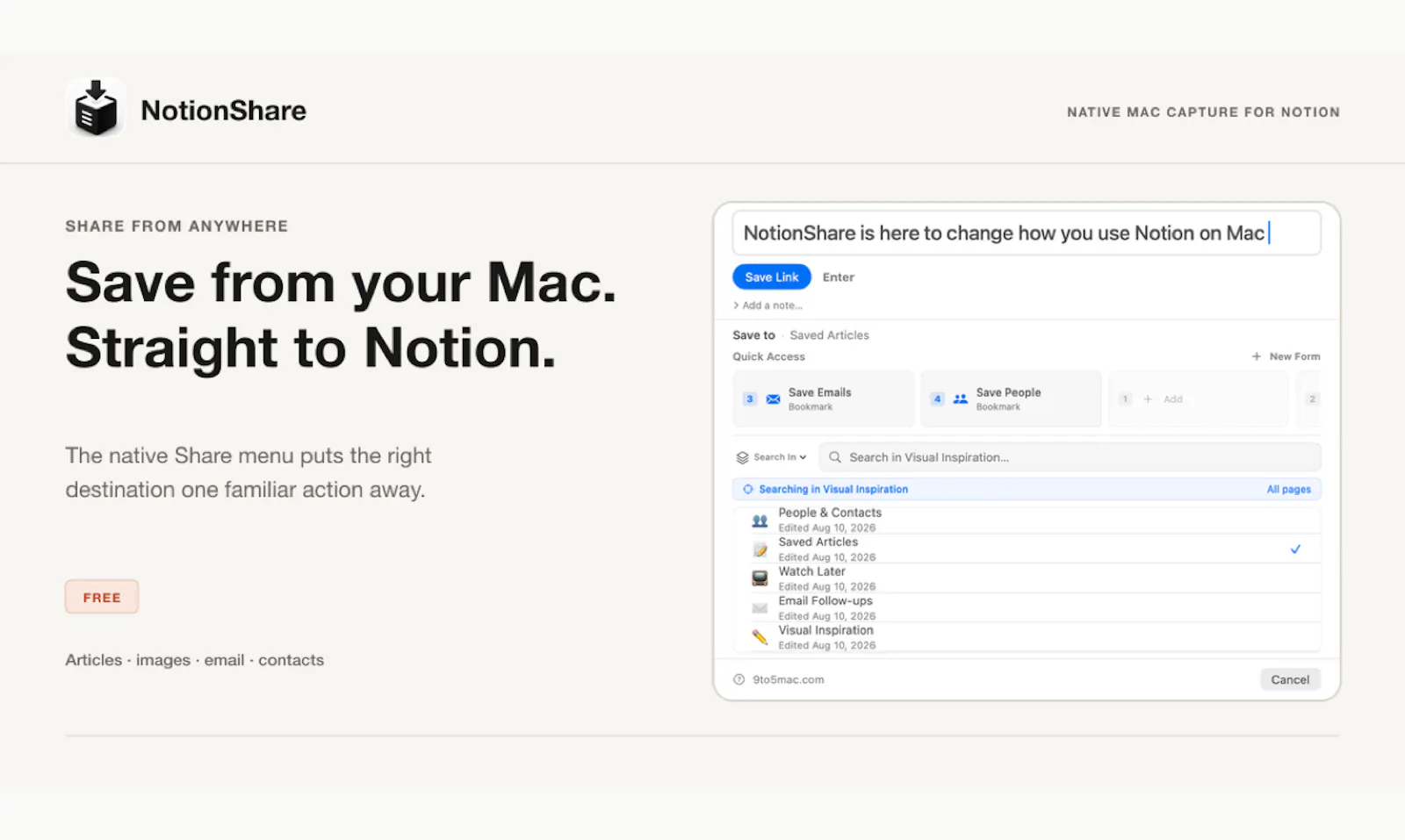Click the number 4 shortcut badge

937,399
